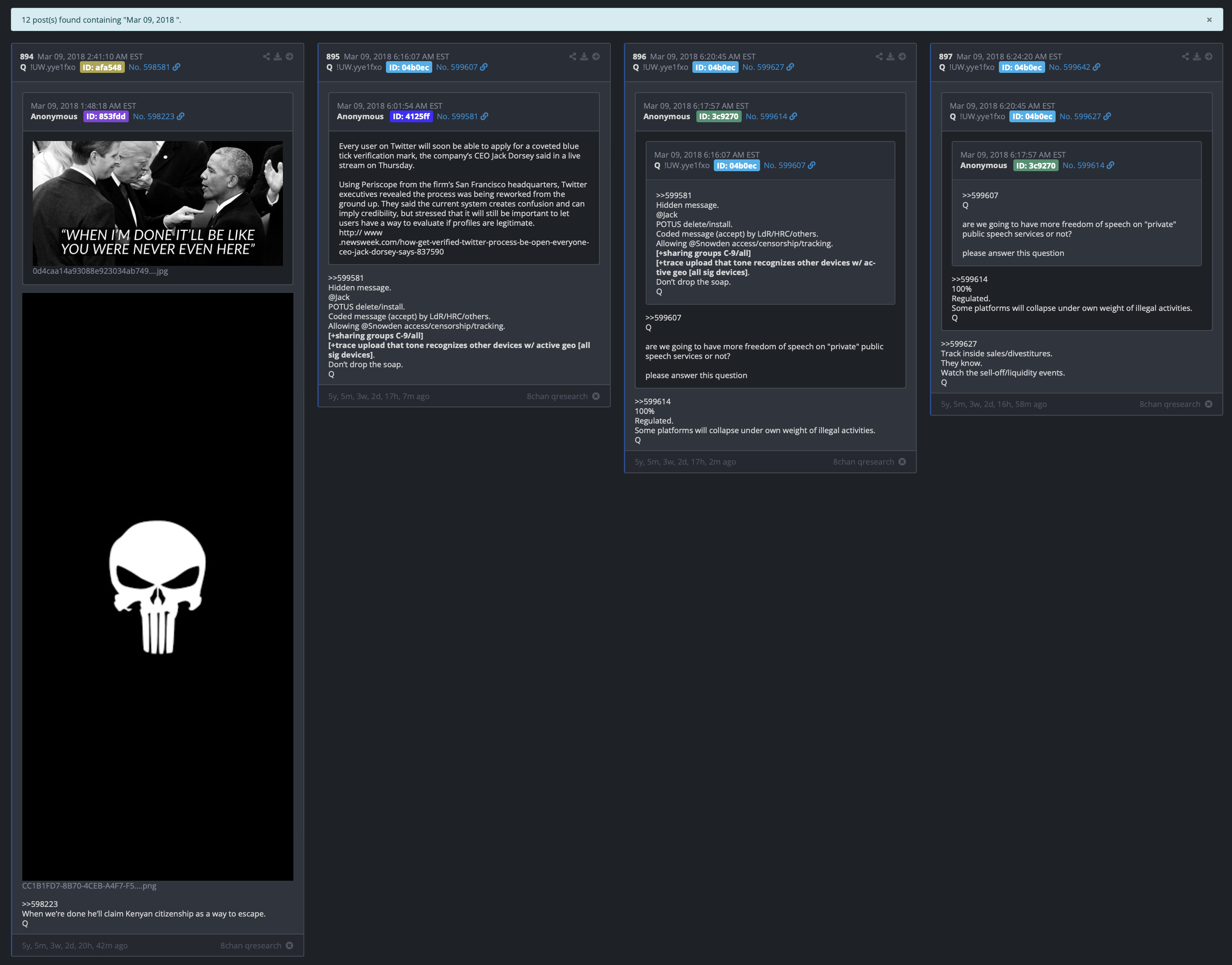The image size is (1232, 965).
Task: Click the yellow ID: afa548 badge
Action: (102, 67)
